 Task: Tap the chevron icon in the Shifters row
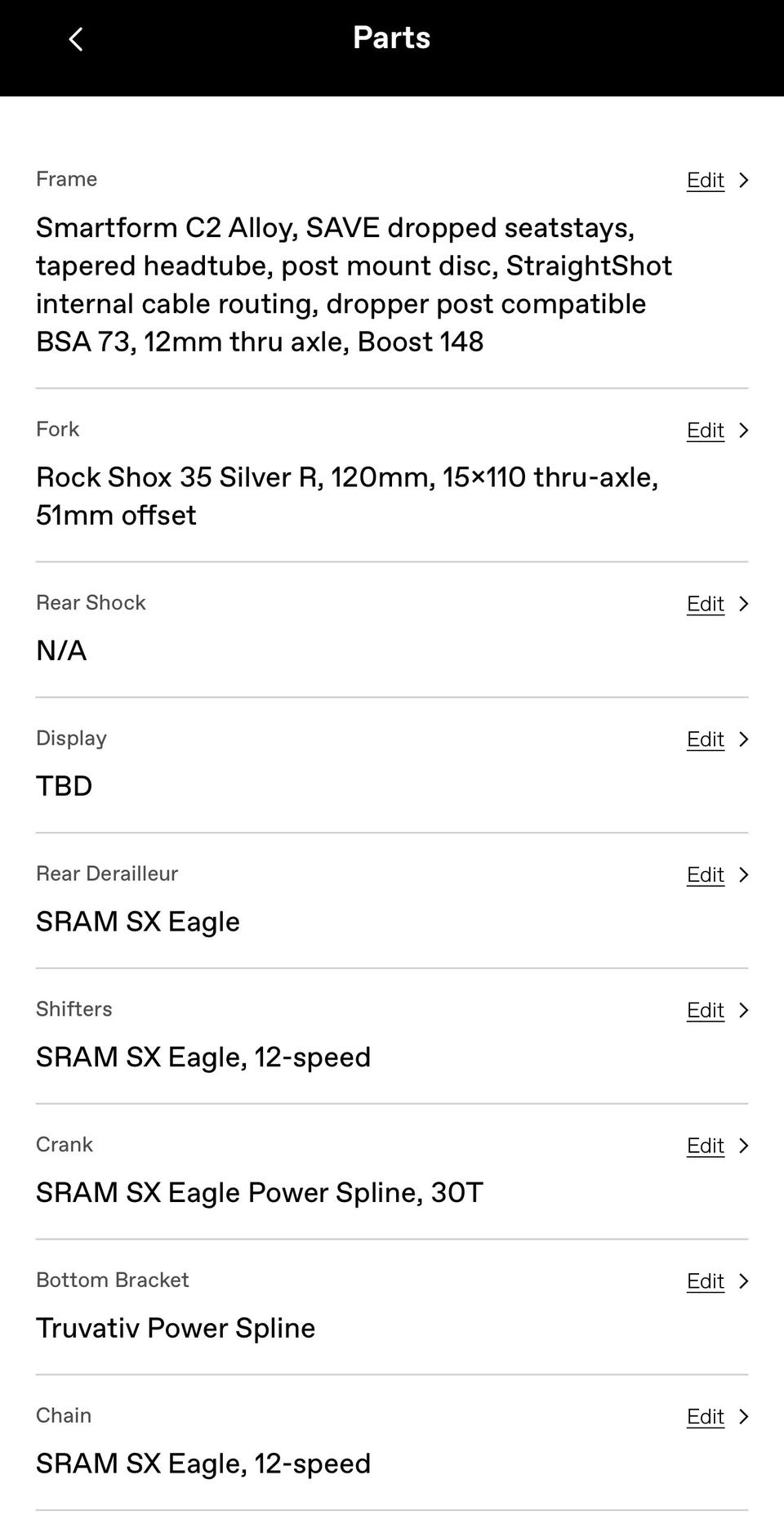click(743, 1011)
